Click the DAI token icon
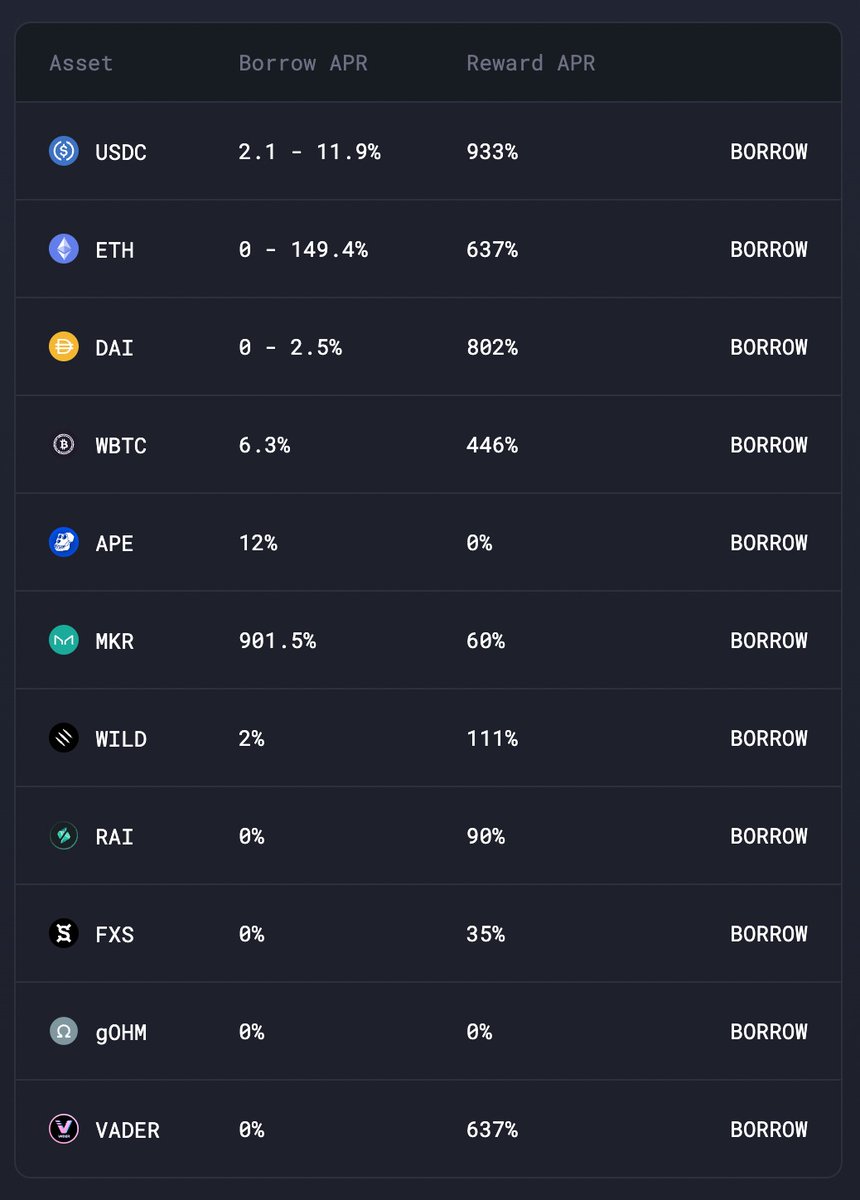This screenshot has width=860, height=1200. 64,347
